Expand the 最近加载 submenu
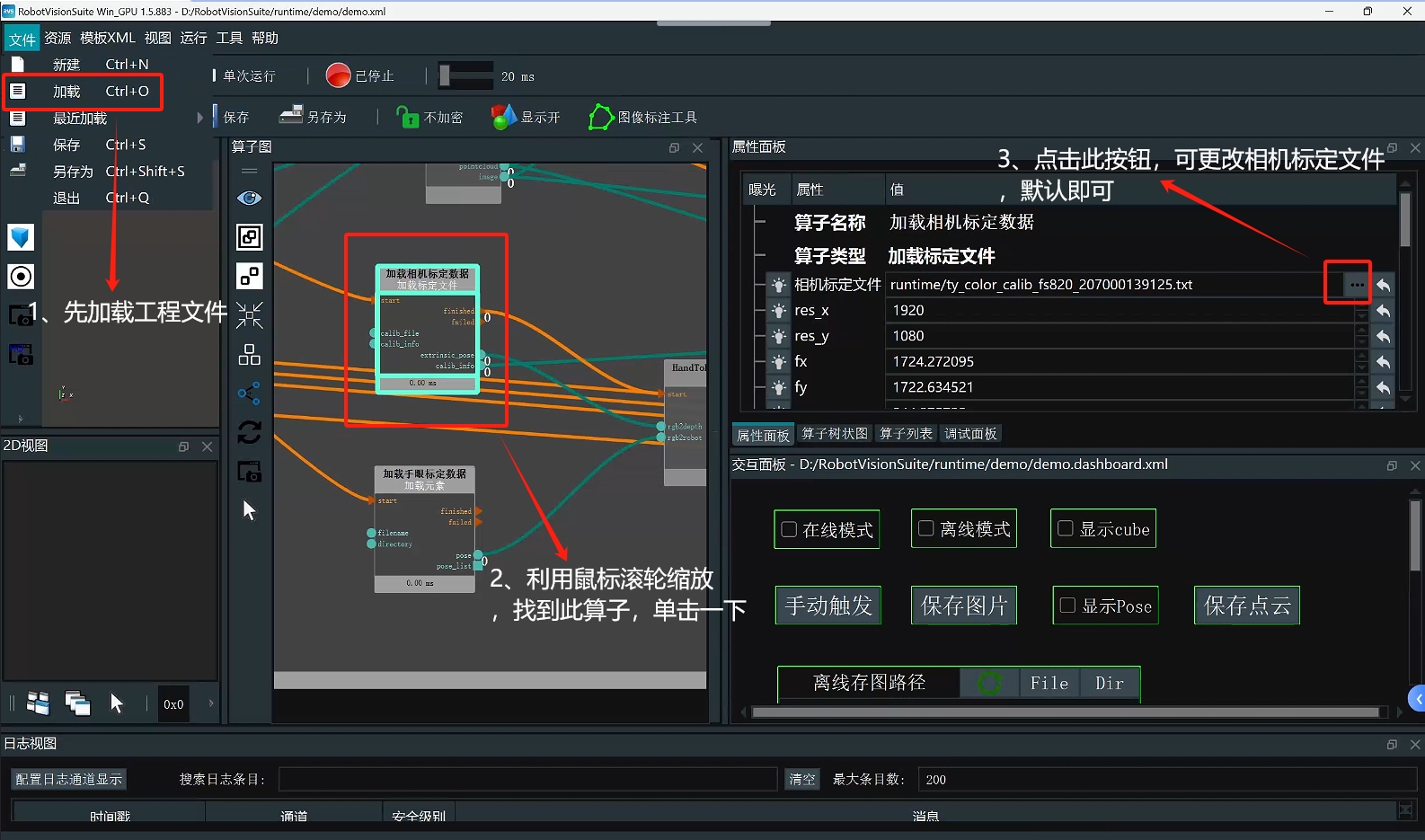 (x=106, y=118)
